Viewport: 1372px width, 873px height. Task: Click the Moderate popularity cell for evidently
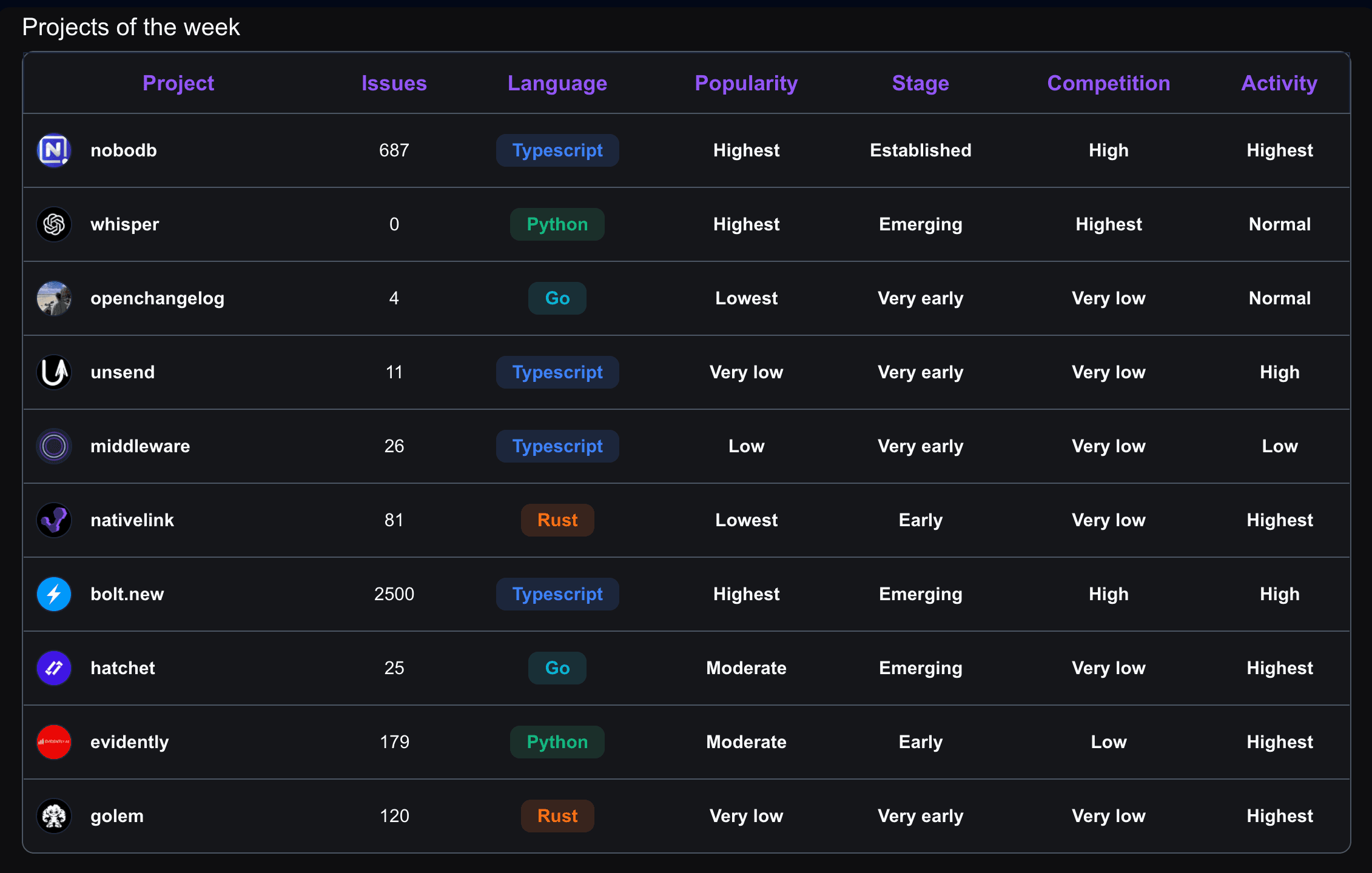pos(746,742)
